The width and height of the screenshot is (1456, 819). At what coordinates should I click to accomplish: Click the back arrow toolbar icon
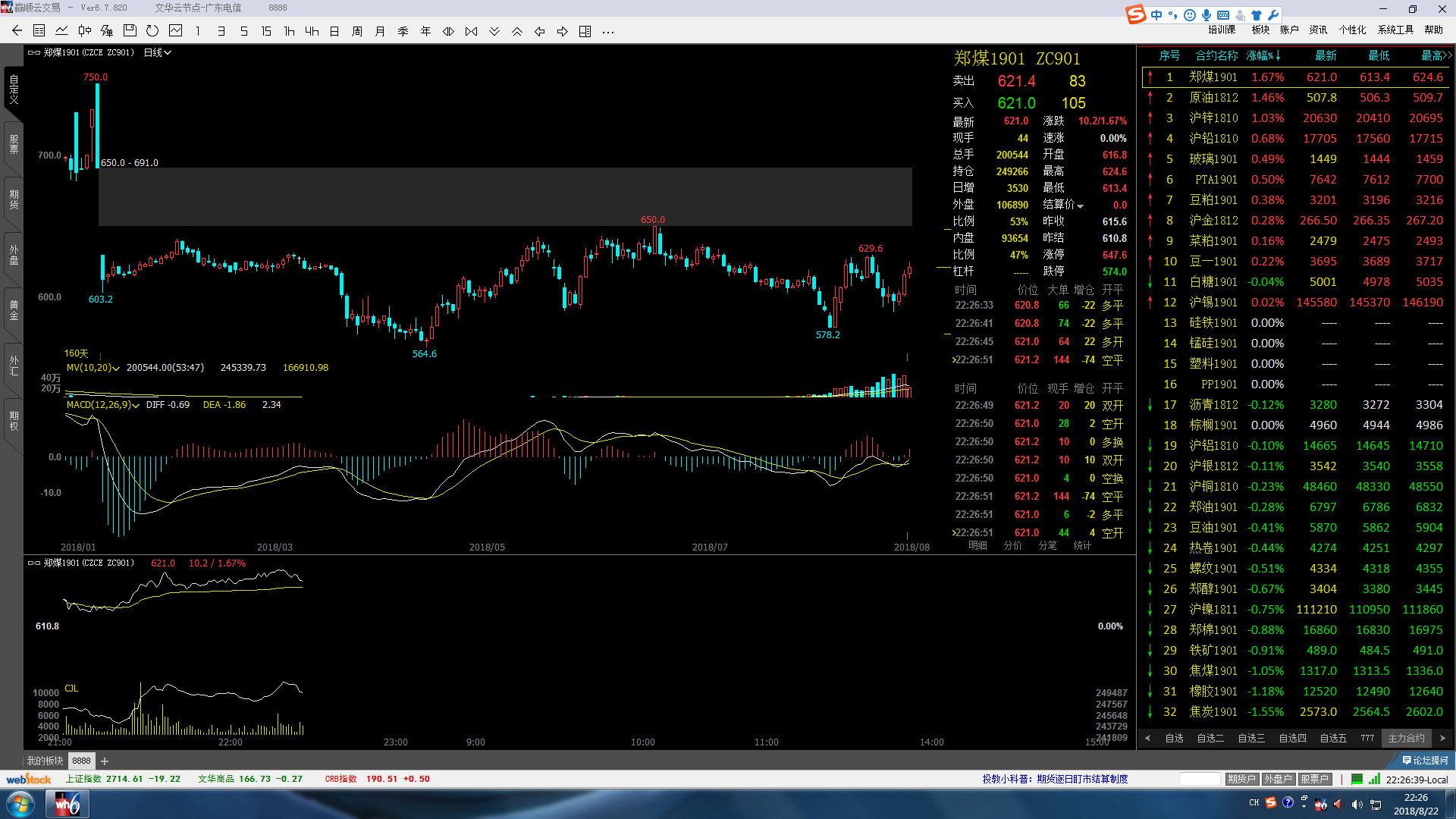click(x=17, y=31)
